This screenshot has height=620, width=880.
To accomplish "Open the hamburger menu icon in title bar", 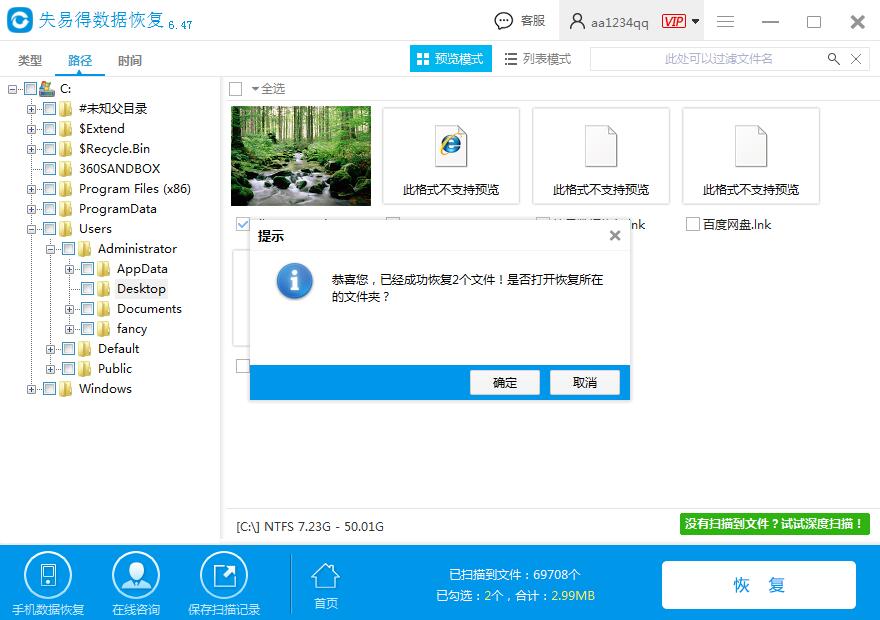I will point(726,21).
